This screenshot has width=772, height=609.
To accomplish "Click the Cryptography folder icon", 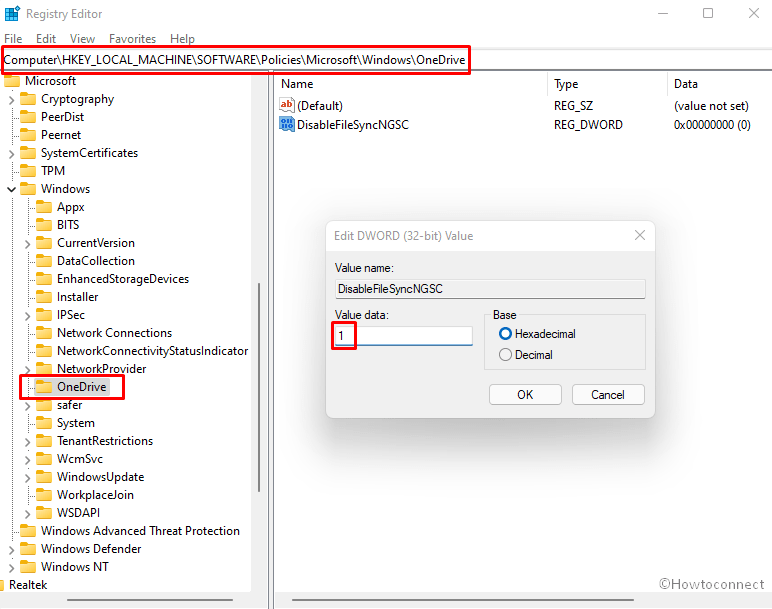I will pos(28,99).
